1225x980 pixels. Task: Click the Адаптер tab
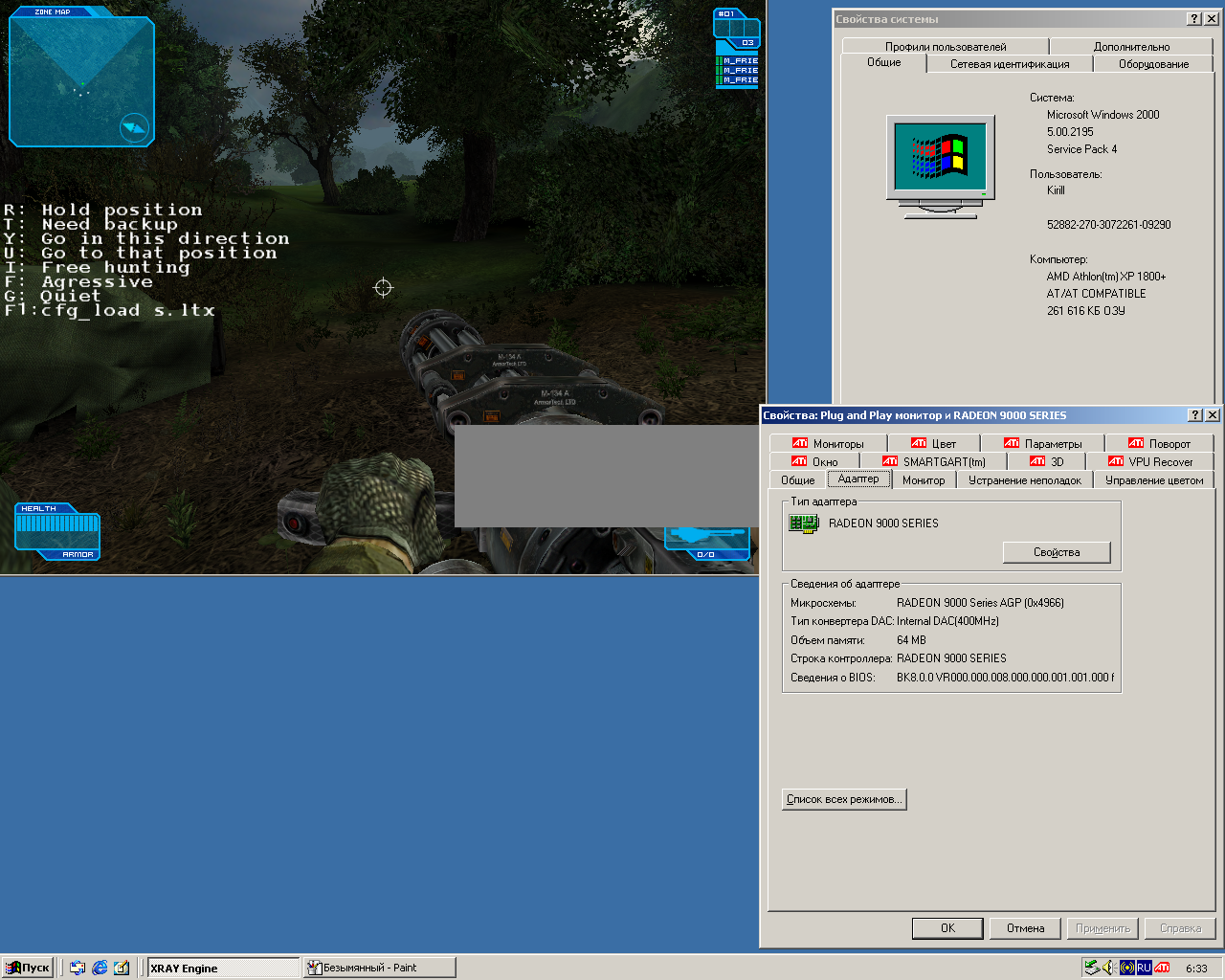coord(858,479)
